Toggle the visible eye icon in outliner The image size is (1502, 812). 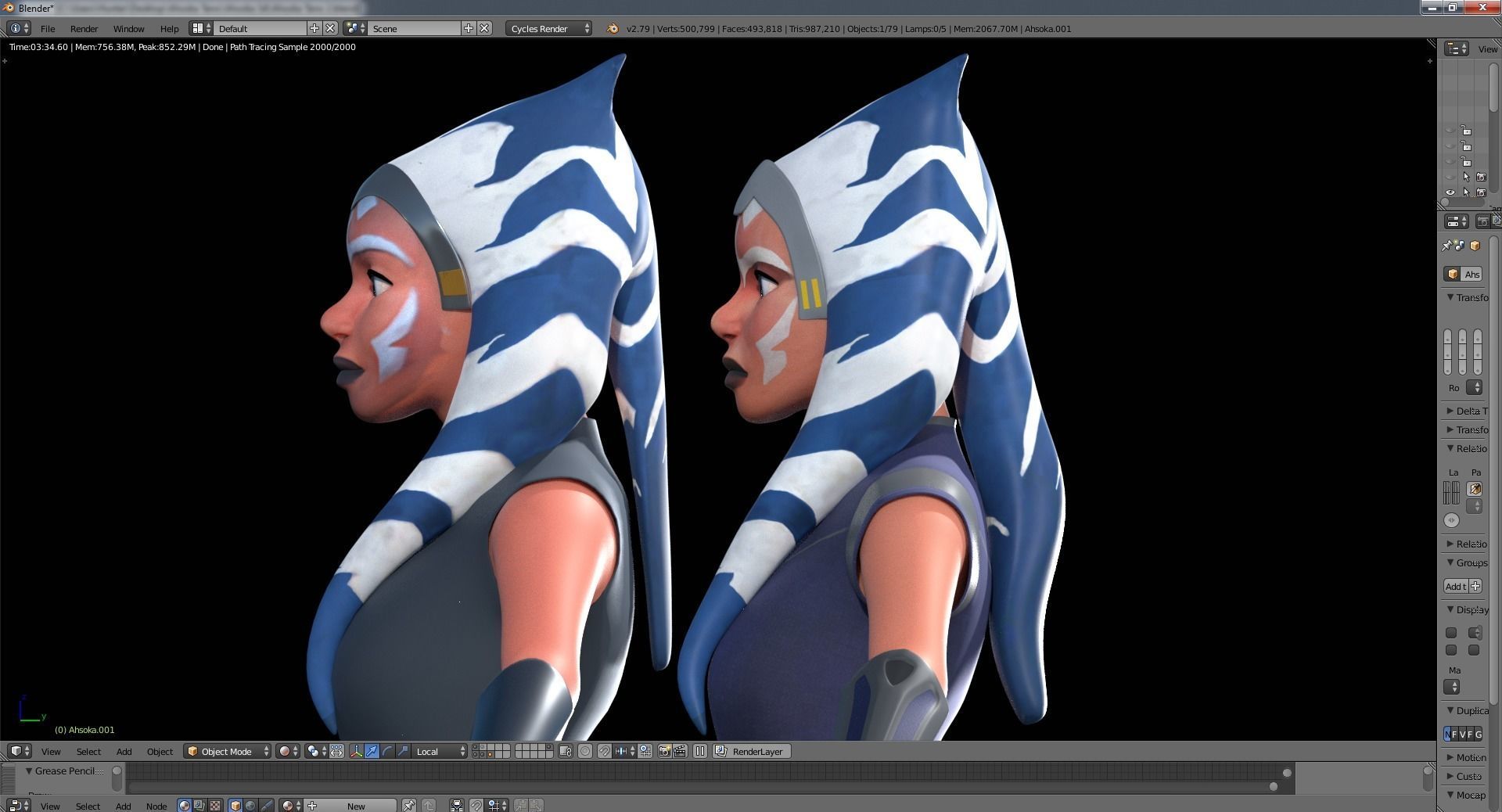tap(1450, 192)
